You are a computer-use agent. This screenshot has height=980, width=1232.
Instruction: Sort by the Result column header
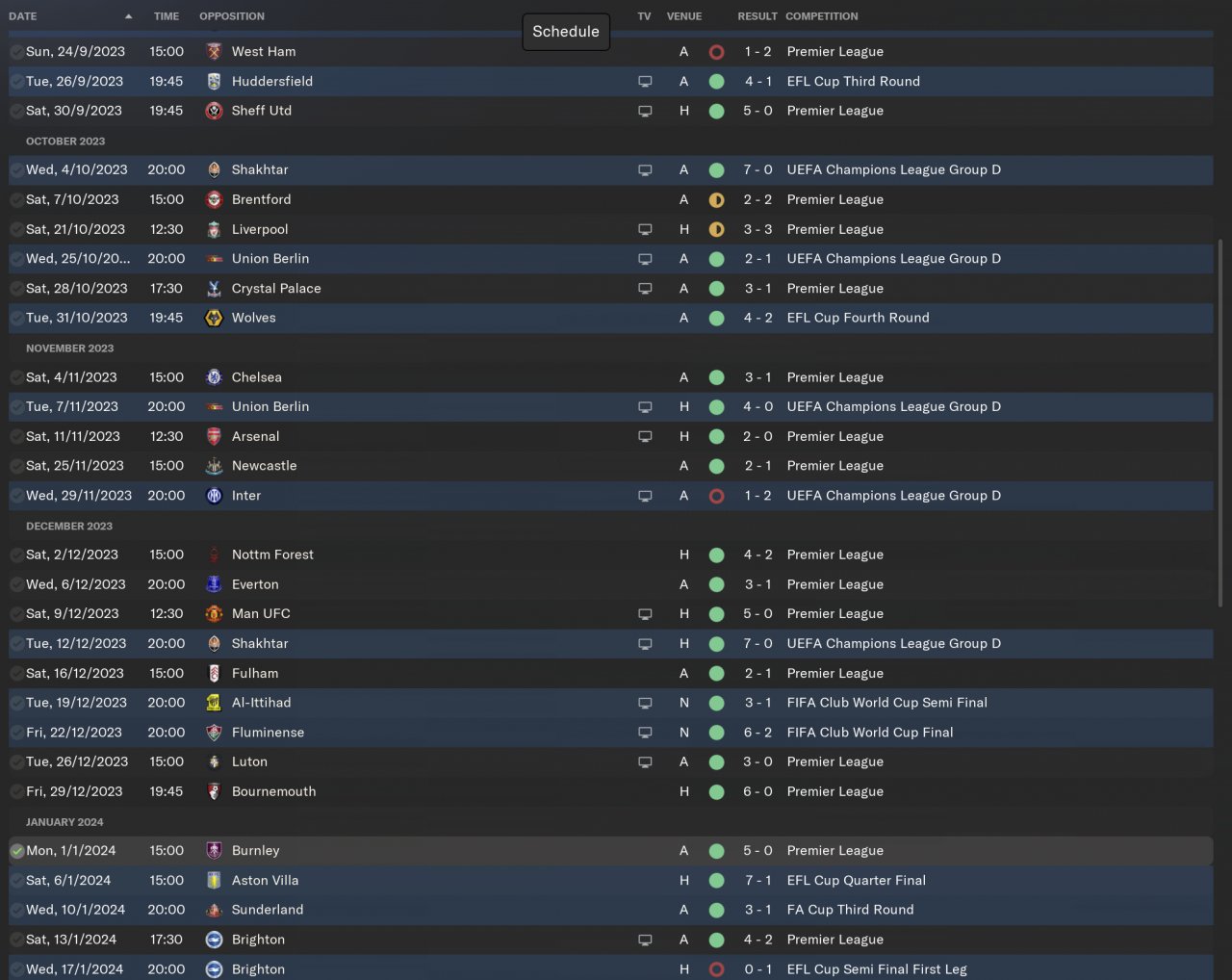(x=757, y=16)
